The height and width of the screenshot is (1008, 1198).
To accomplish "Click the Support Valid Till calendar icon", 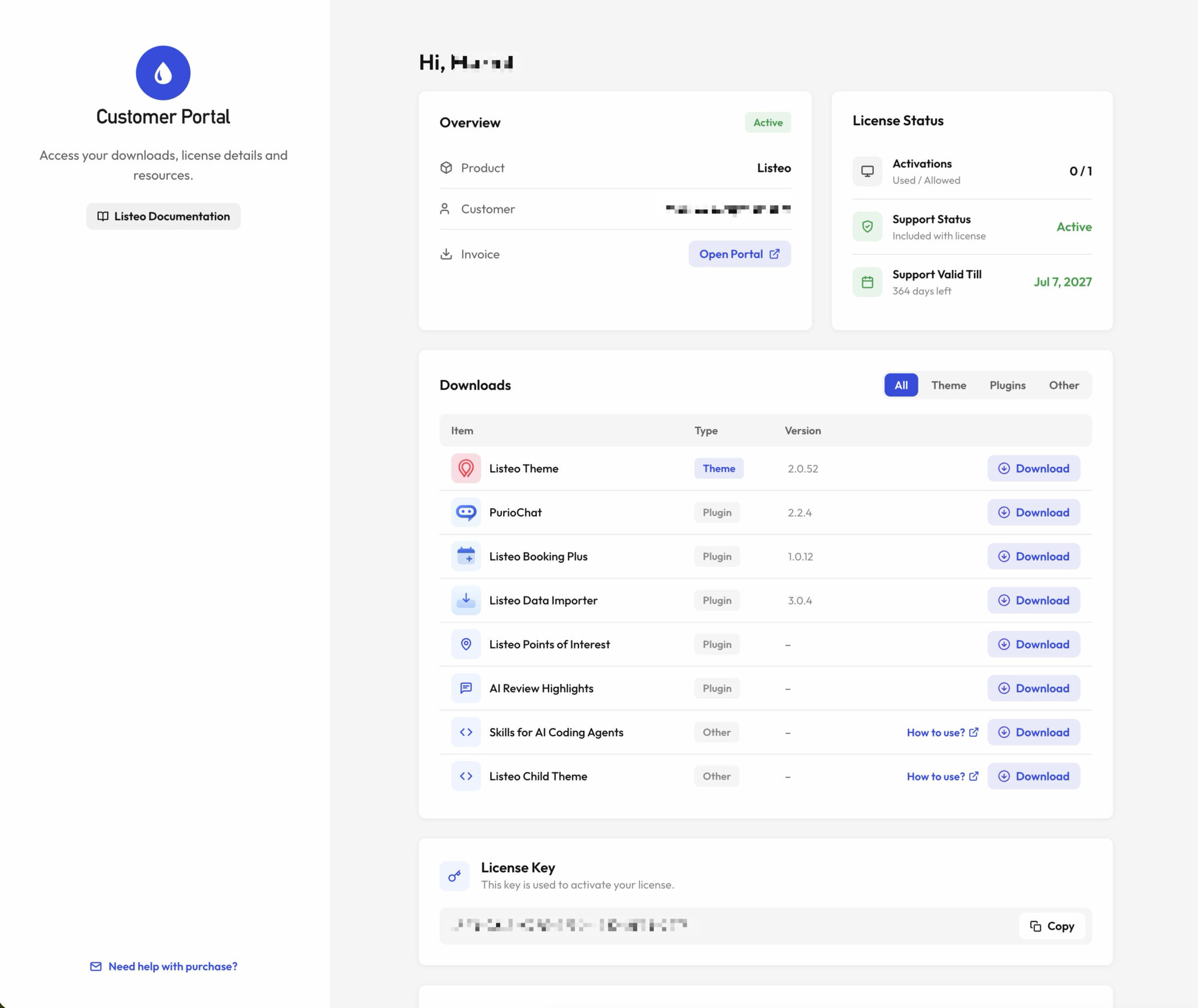I will tap(867, 282).
